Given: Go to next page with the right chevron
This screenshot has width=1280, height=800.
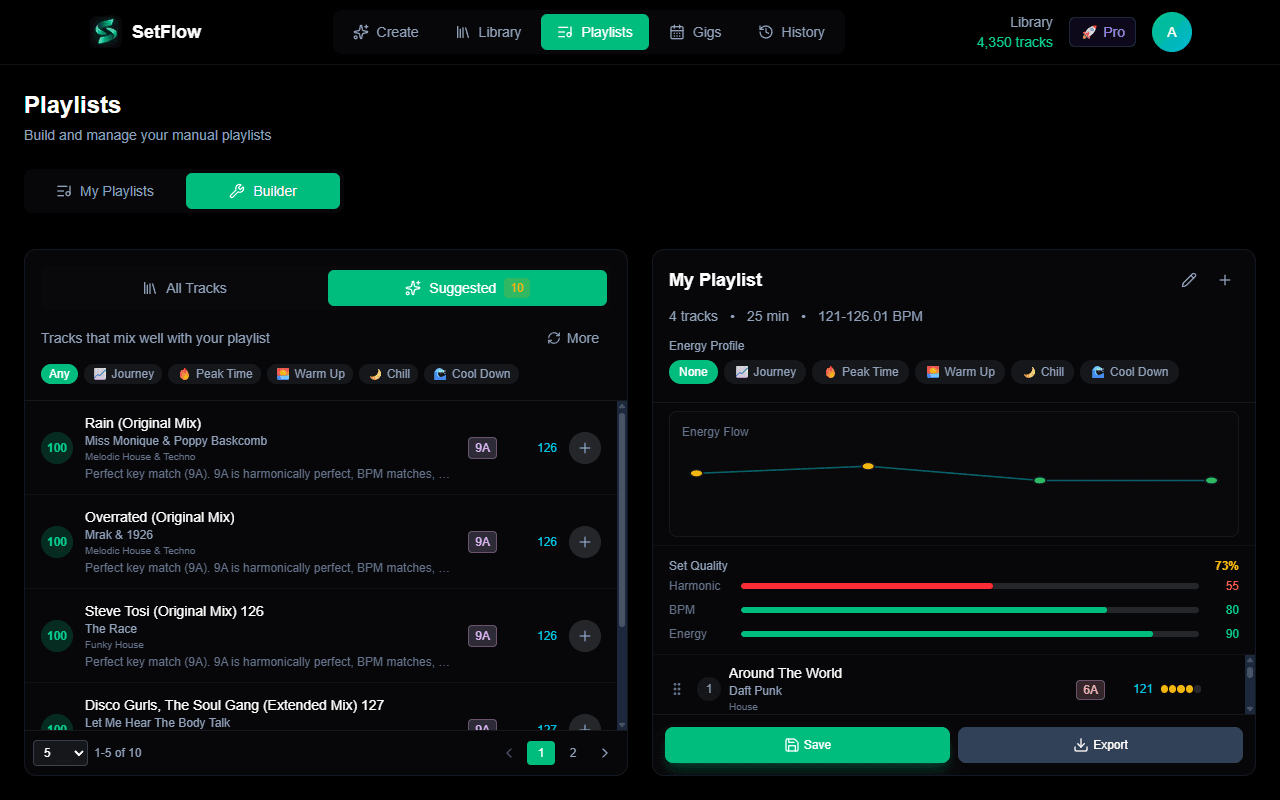Looking at the screenshot, I should pyautogui.click(x=605, y=752).
